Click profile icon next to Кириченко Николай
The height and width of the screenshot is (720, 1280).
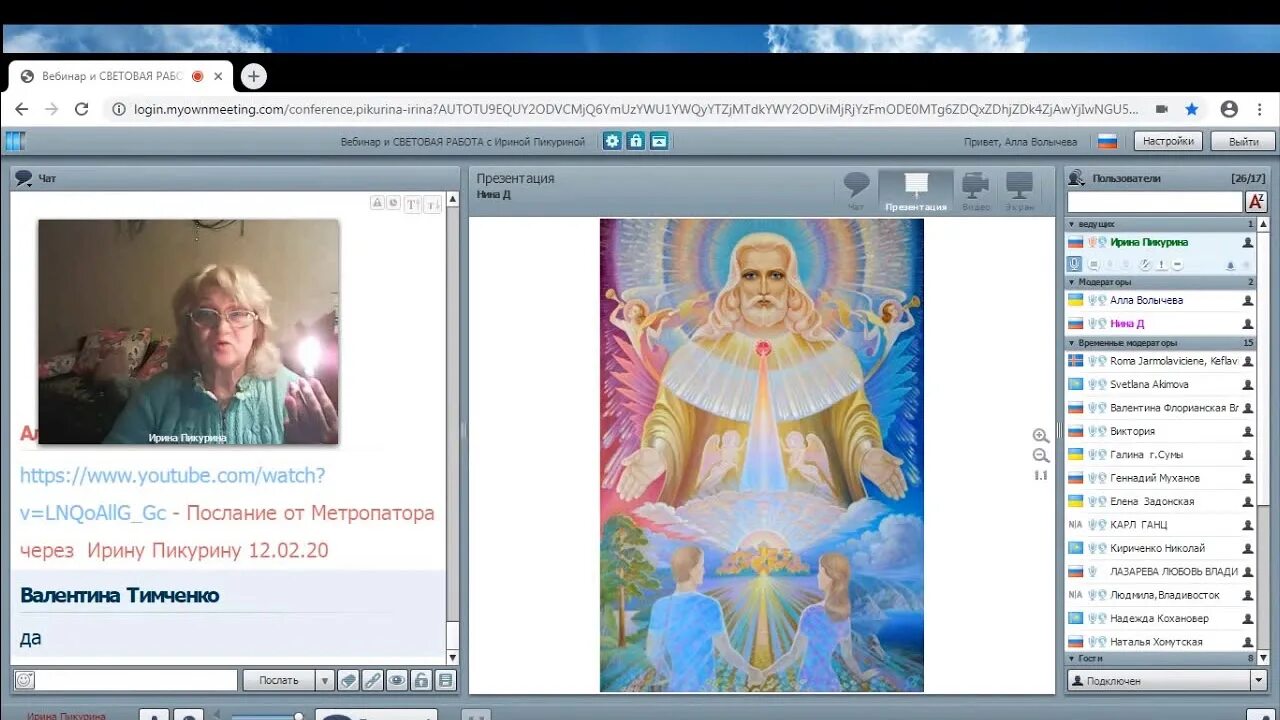pos(1247,548)
